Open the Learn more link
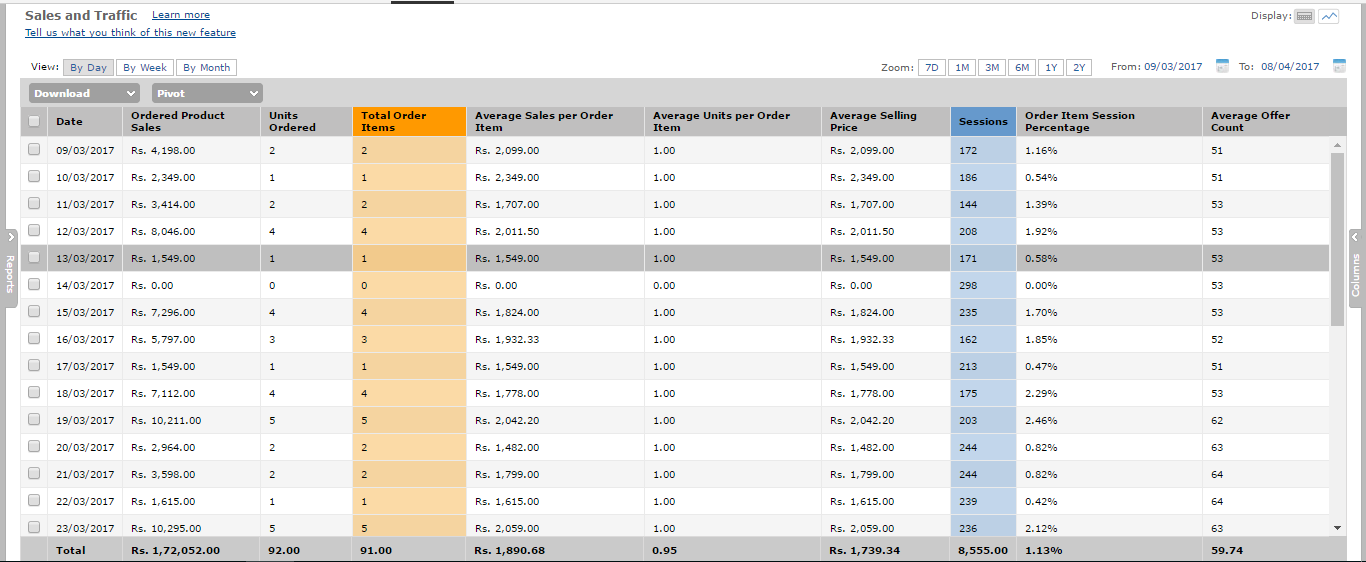Screen dimensions: 1366x562 pos(181,15)
